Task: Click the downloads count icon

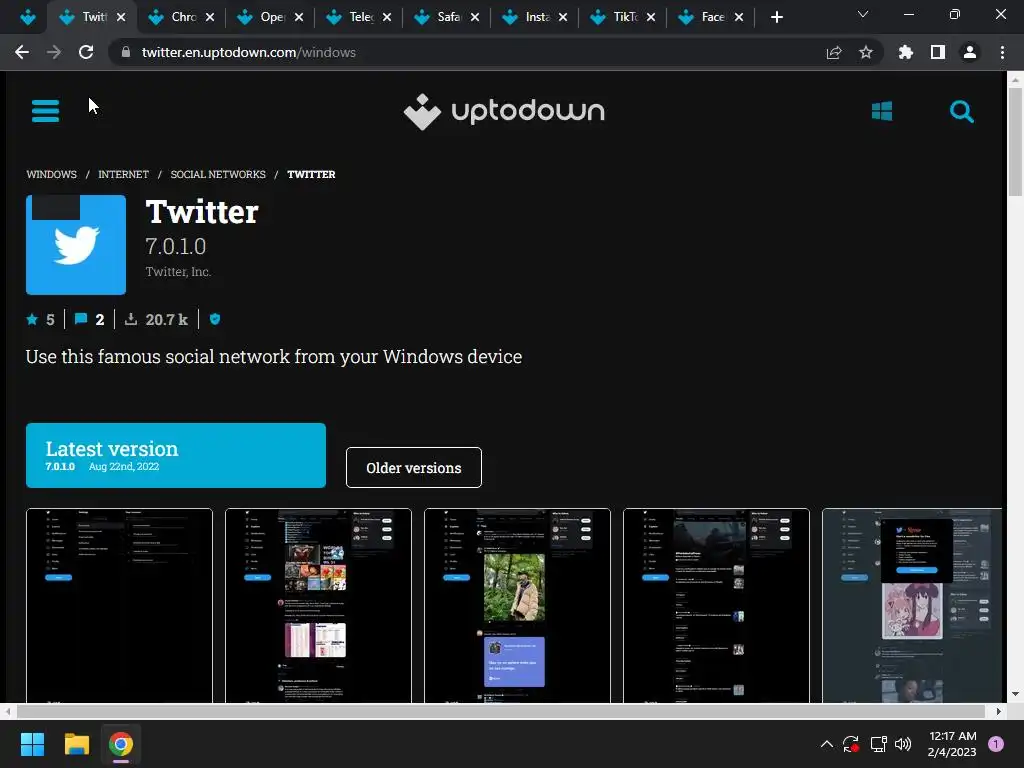Action: coord(131,319)
